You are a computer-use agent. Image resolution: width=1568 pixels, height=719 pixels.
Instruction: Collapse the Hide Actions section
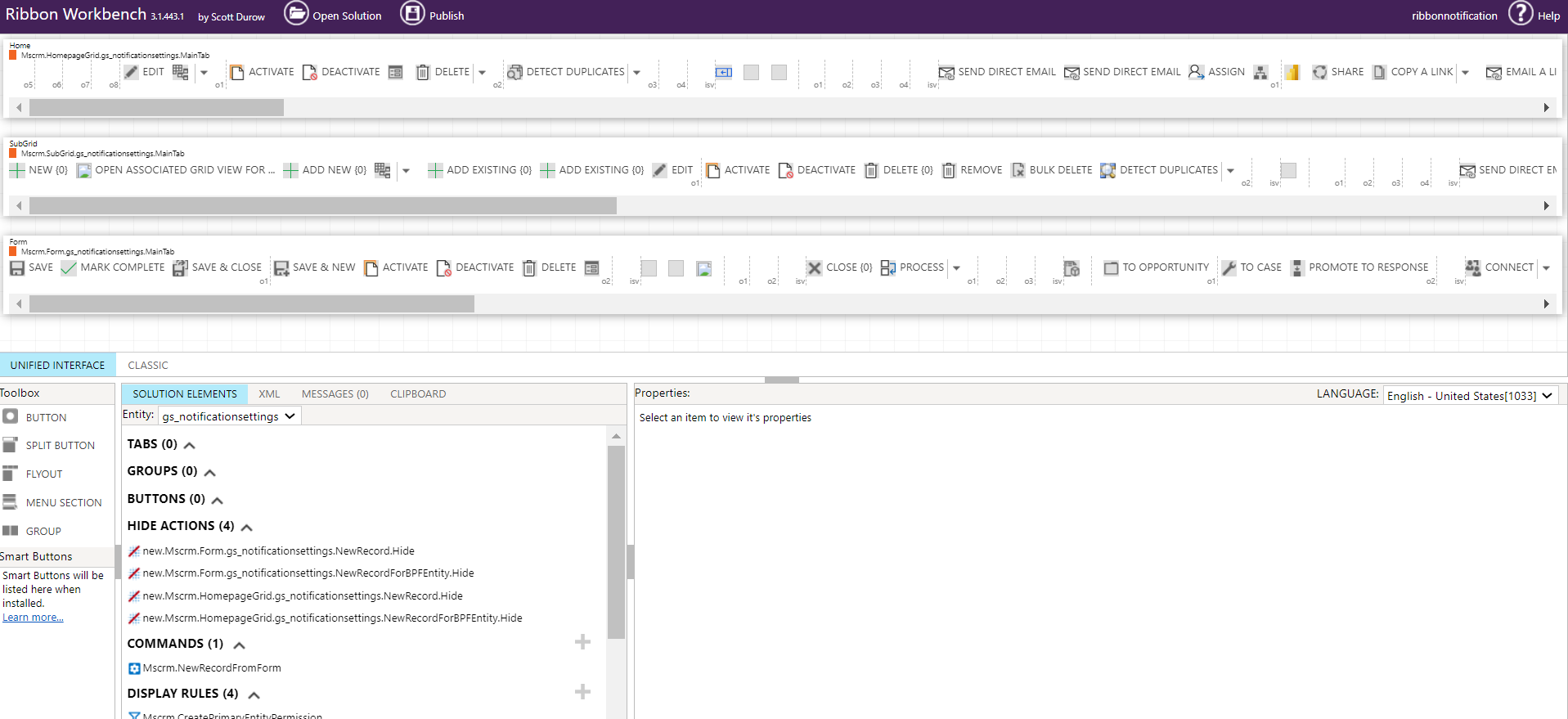(x=247, y=527)
